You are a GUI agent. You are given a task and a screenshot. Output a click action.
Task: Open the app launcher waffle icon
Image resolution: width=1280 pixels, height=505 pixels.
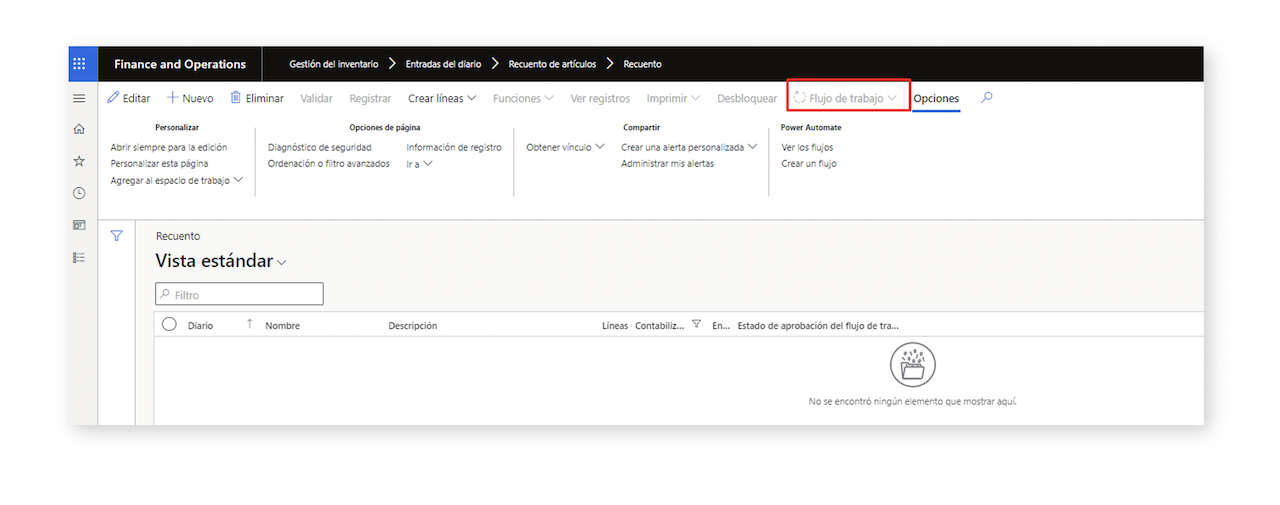pos(79,64)
